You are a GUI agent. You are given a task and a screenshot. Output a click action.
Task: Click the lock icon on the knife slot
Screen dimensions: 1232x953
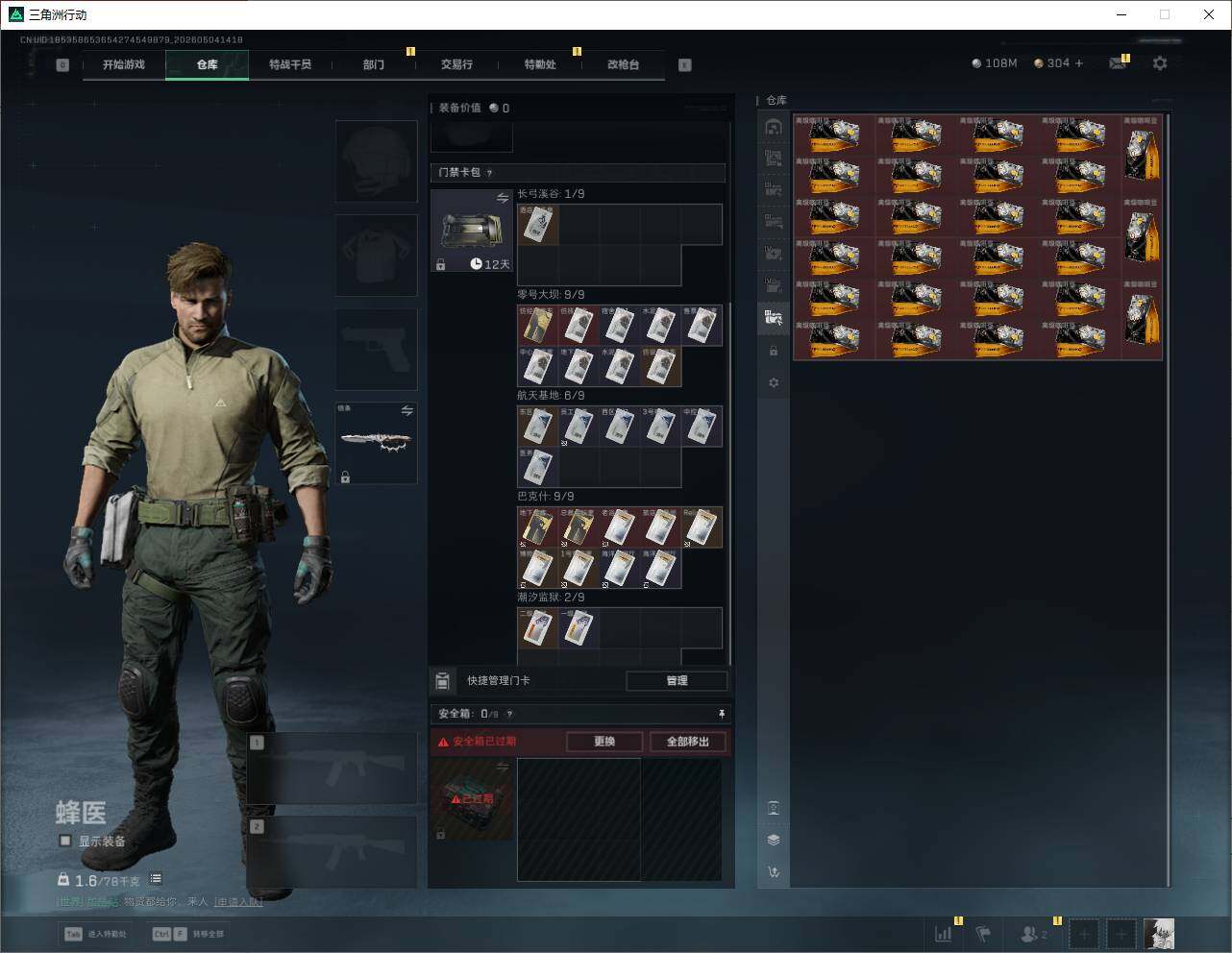click(x=345, y=476)
